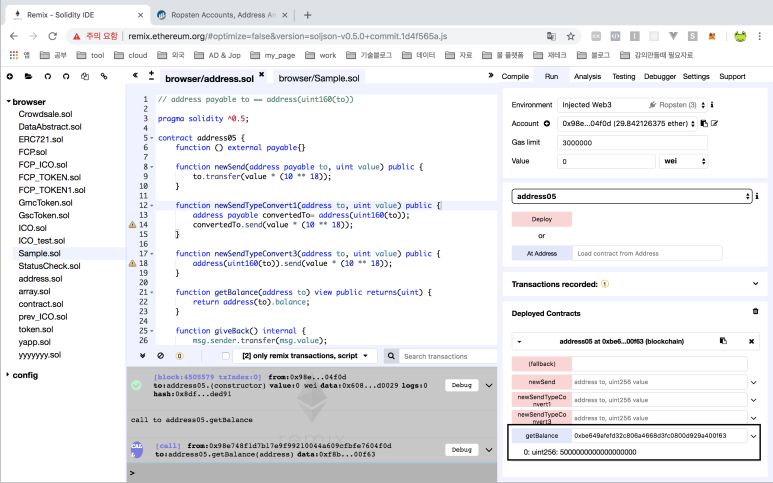Add a new account plus icon
This screenshot has width=773, height=483.
(547, 124)
